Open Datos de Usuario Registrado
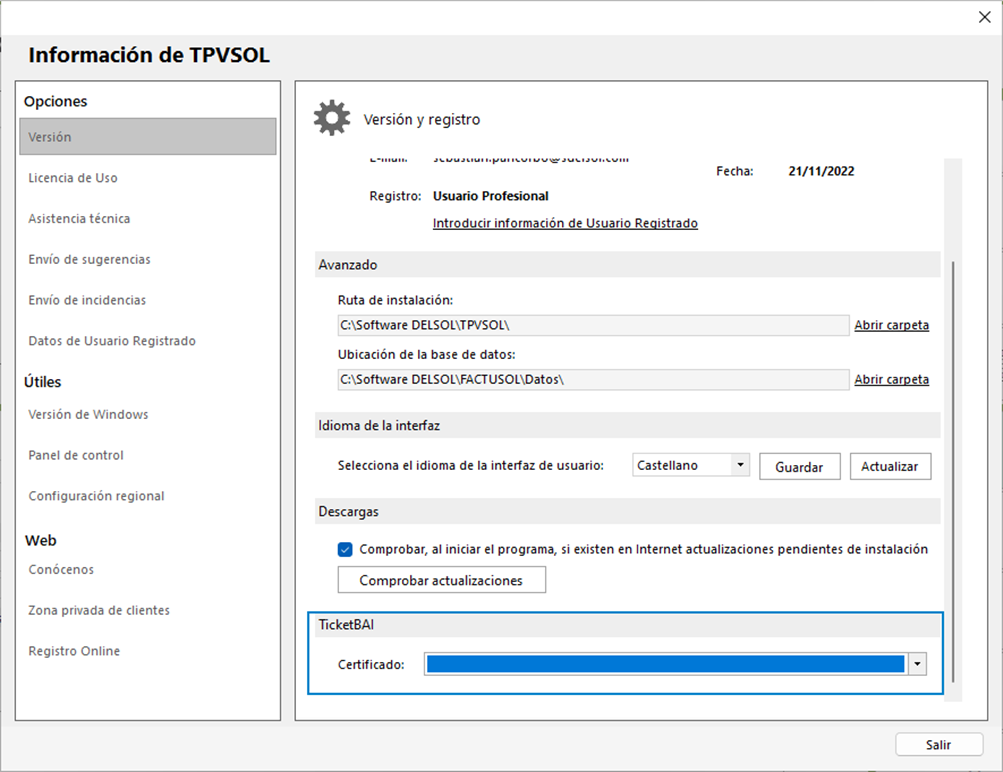Viewport: 1003px width, 772px height. (112, 341)
